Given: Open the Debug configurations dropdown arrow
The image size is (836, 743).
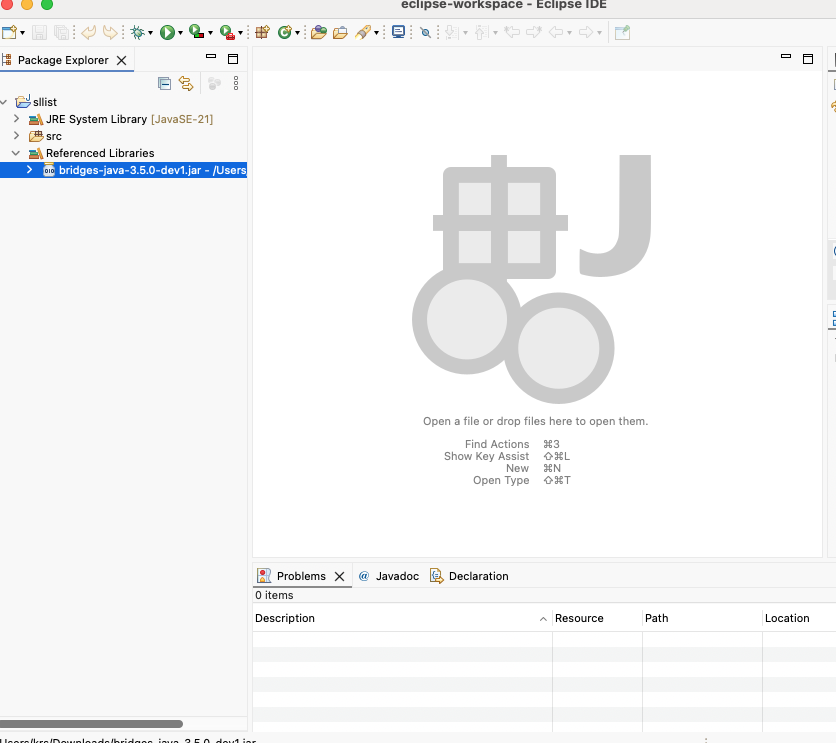Looking at the screenshot, I should [x=150, y=33].
